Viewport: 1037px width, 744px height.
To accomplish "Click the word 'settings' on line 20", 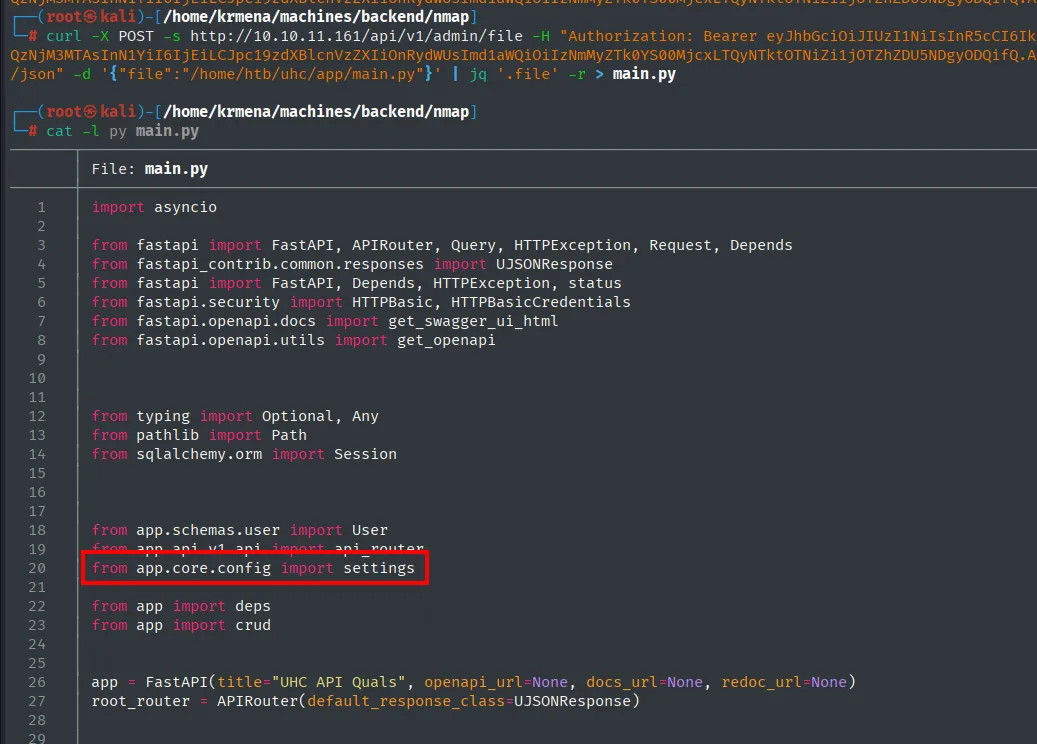I will click(379, 569).
